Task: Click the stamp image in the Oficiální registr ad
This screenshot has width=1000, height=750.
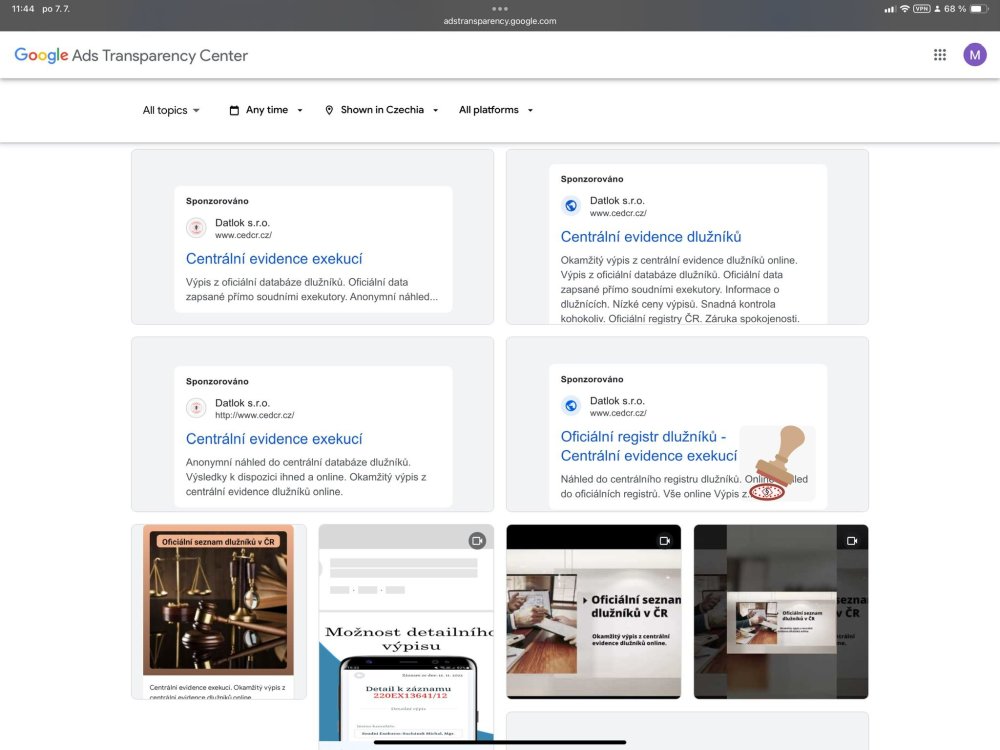Action: [778, 464]
